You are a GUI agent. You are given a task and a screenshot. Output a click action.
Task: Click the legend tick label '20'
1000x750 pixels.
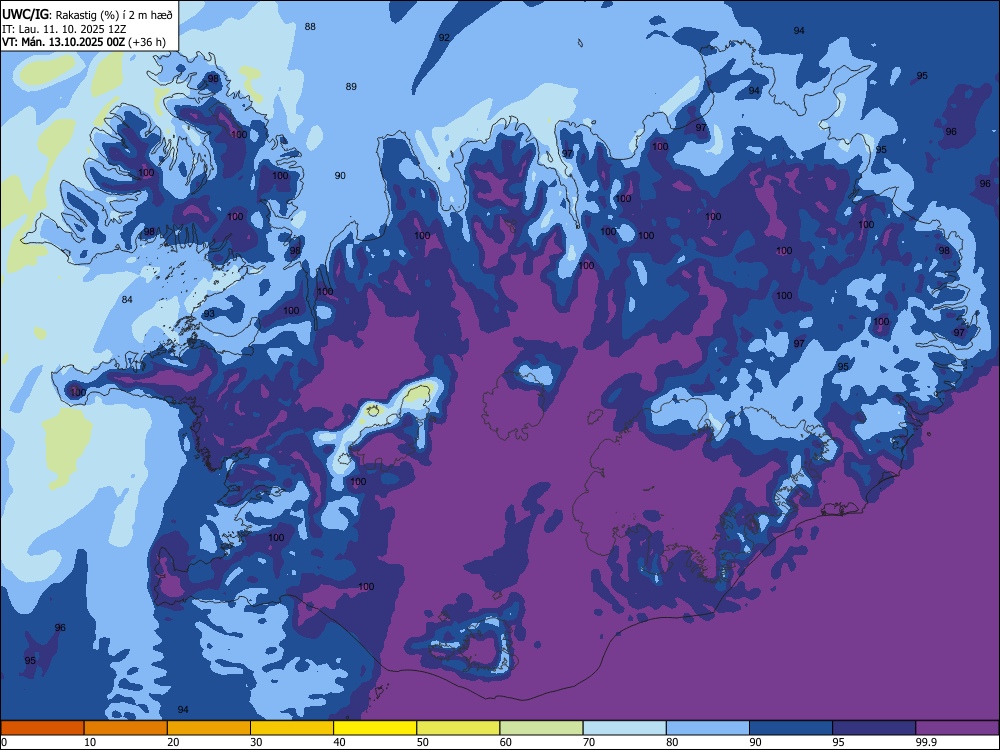(173, 742)
